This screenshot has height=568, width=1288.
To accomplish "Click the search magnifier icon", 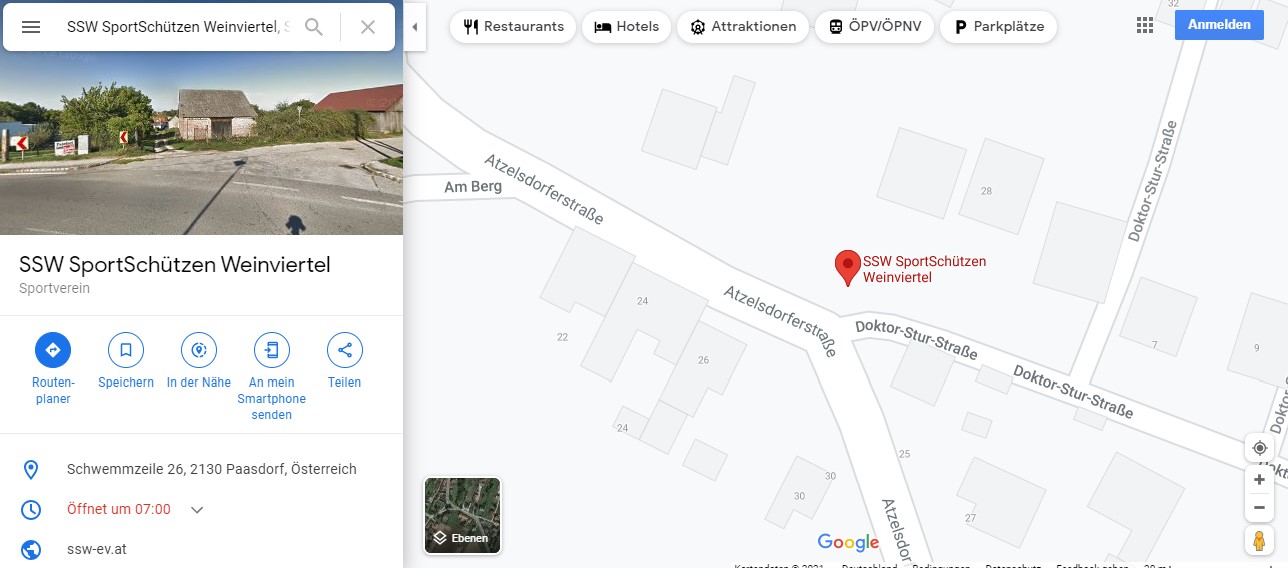I will tap(314, 27).
